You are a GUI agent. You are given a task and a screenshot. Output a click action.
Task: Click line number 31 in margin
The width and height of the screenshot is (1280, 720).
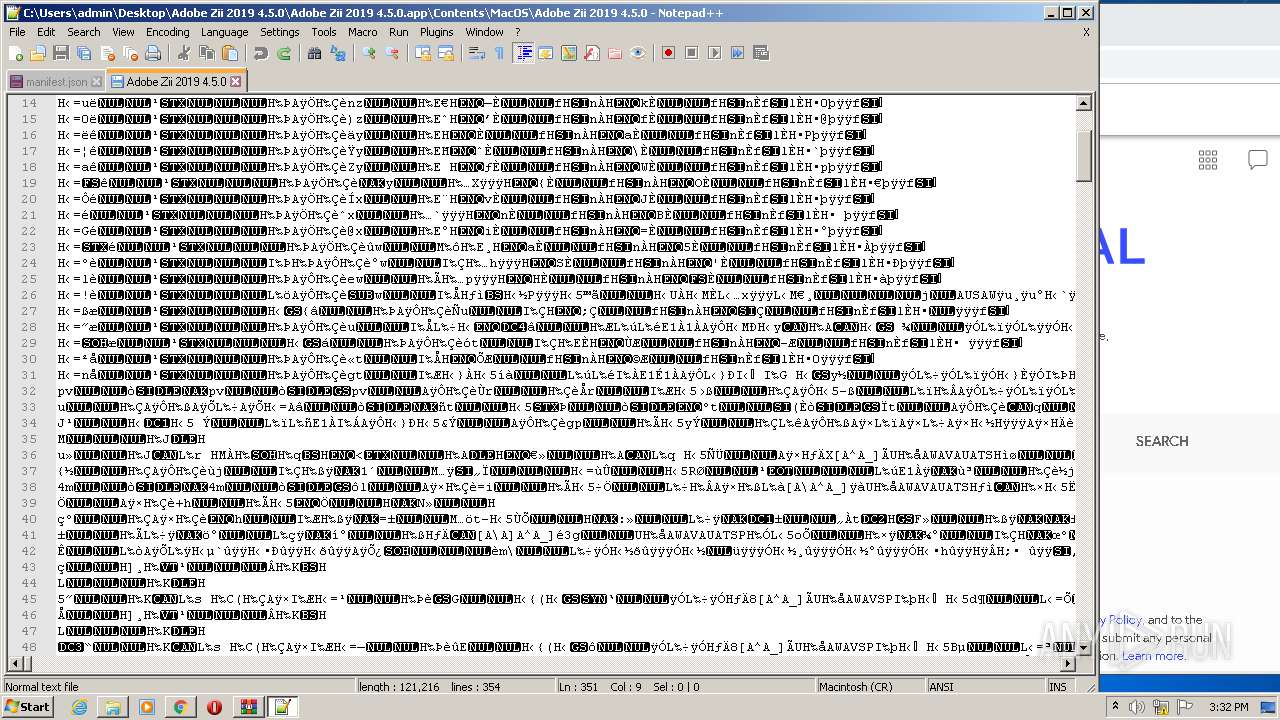pyautogui.click(x=29, y=375)
